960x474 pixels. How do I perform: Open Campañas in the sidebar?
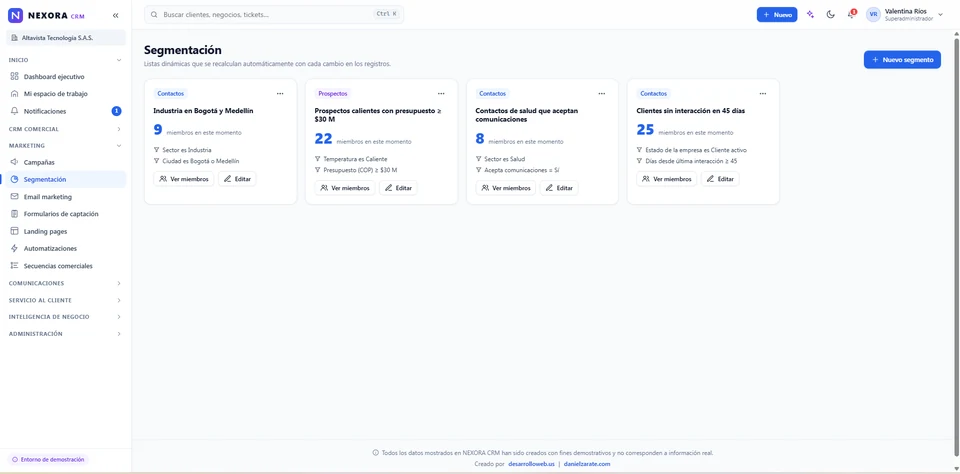coord(66,162)
